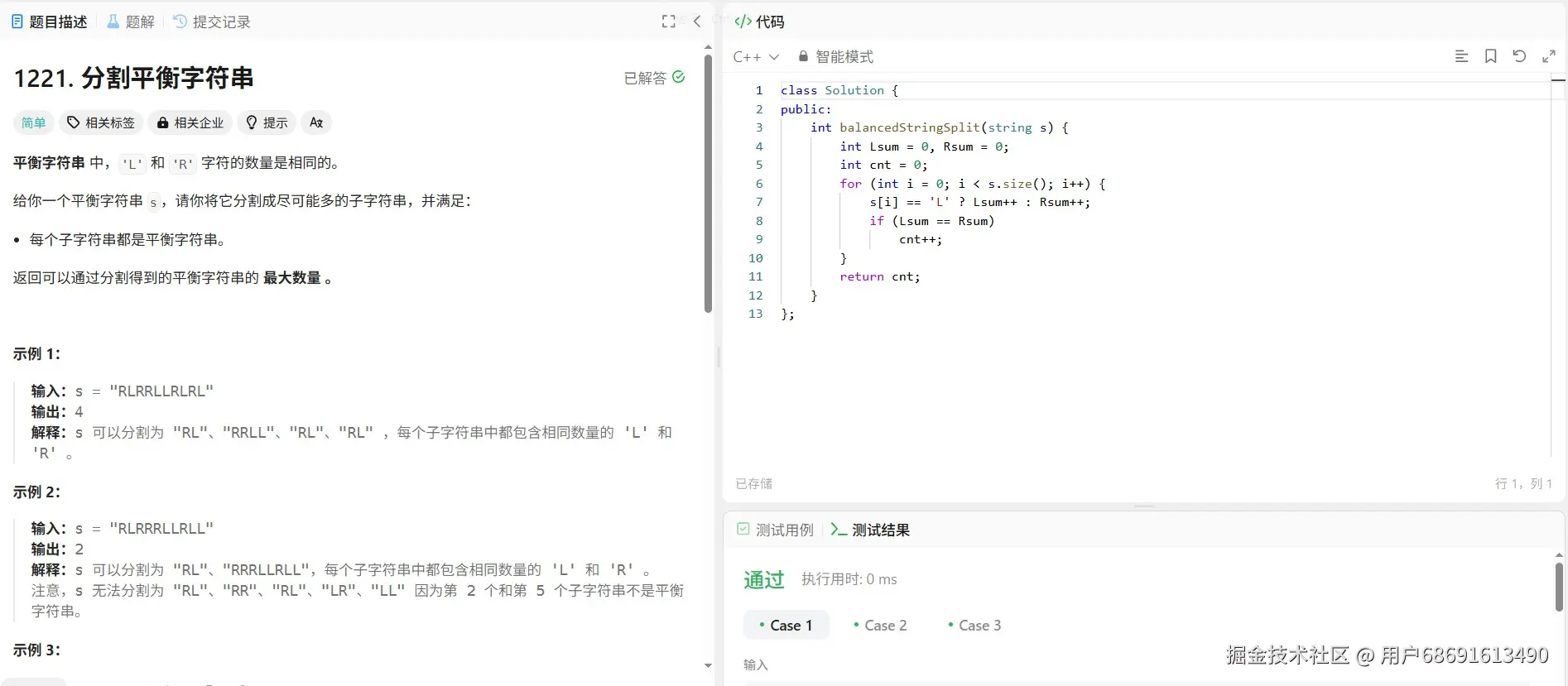
Task: Click the history clock icon beside 提交记录
Action: (x=180, y=22)
